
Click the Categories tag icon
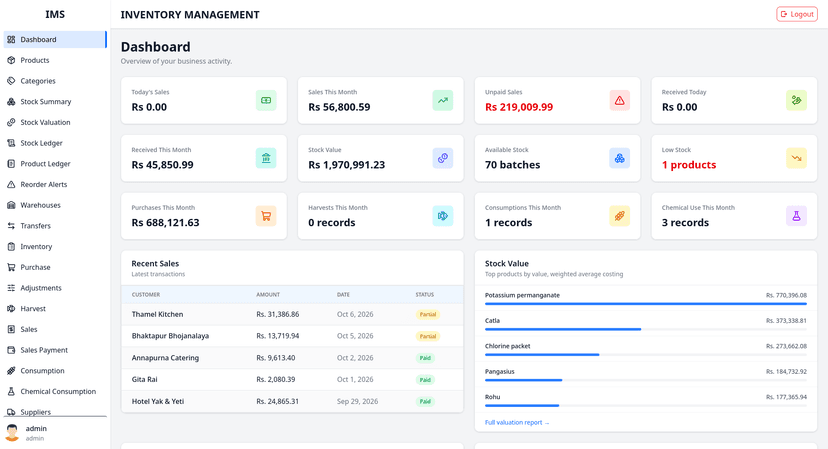pos(11,81)
